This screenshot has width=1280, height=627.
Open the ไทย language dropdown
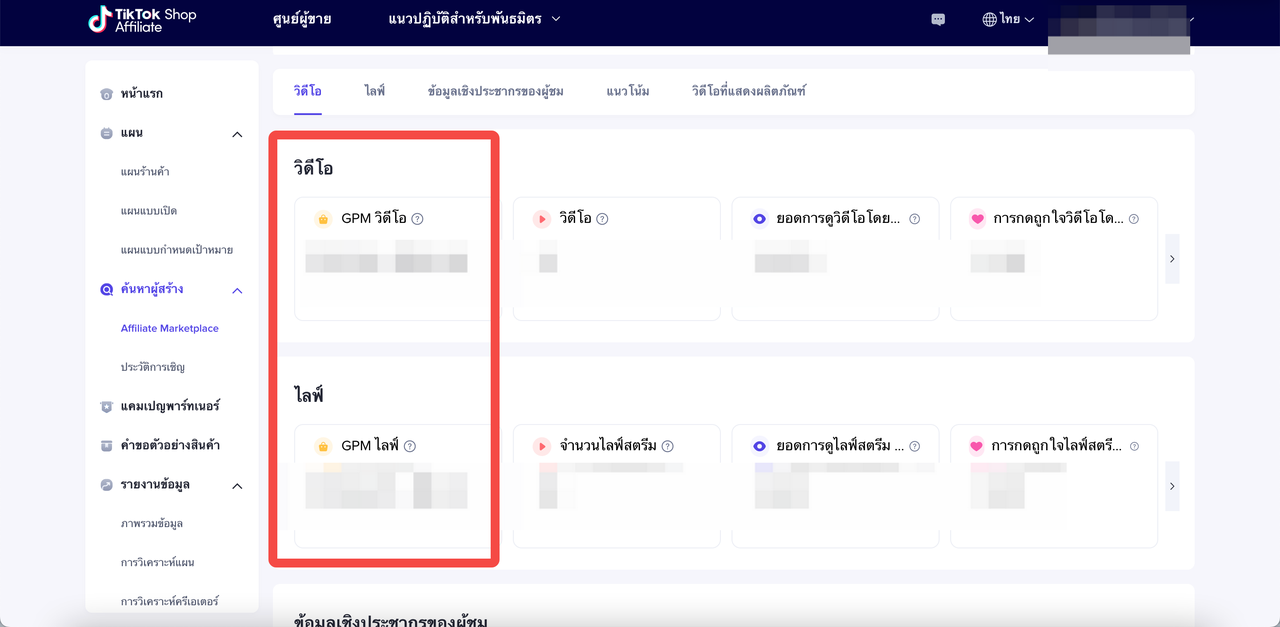(x=1008, y=19)
